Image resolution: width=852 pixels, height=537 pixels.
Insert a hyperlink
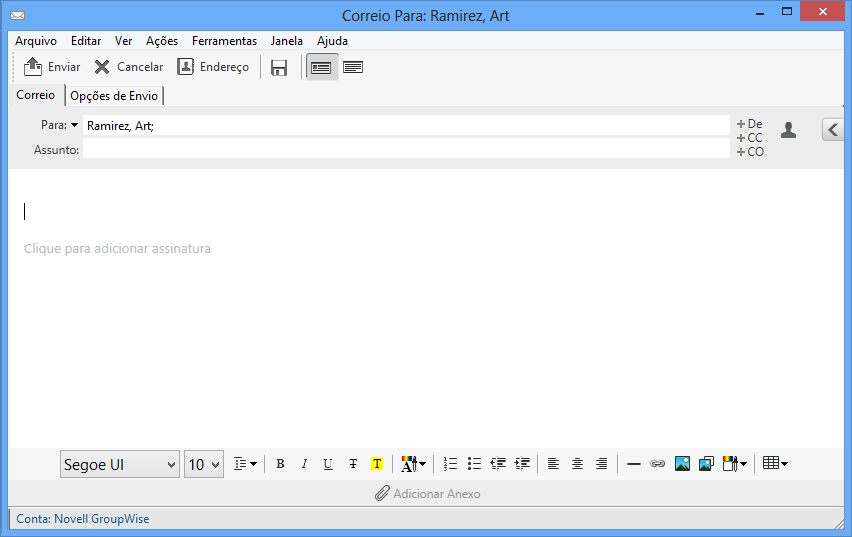[x=657, y=464]
